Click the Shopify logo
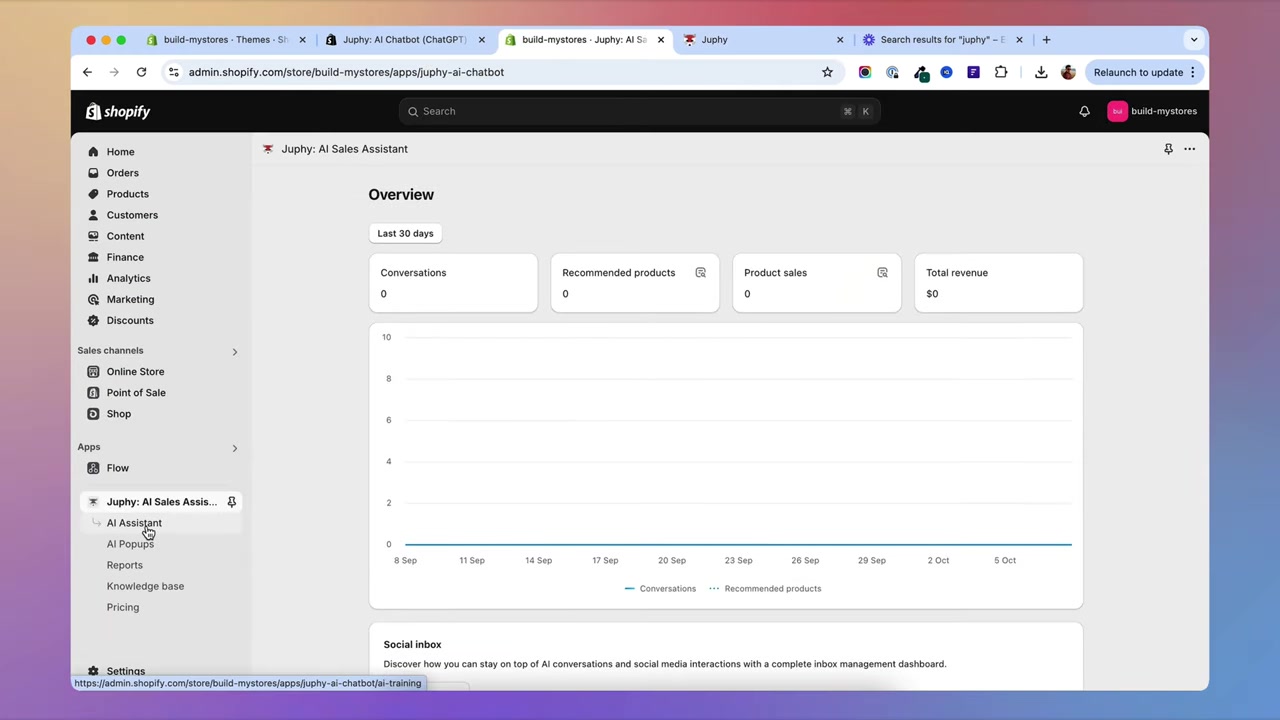1280x720 pixels. [x=118, y=111]
